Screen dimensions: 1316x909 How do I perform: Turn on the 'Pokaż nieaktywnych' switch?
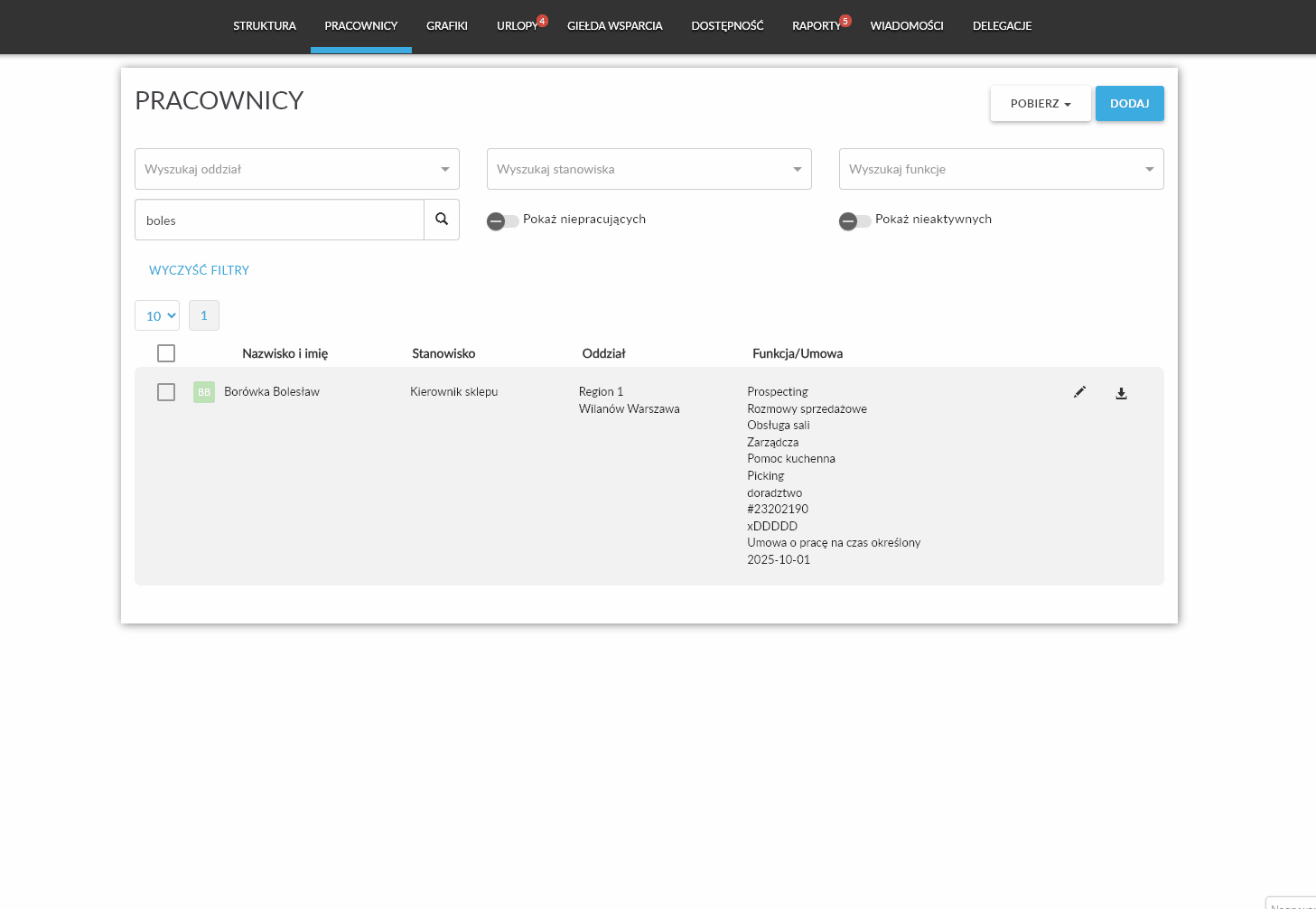point(854,221)
